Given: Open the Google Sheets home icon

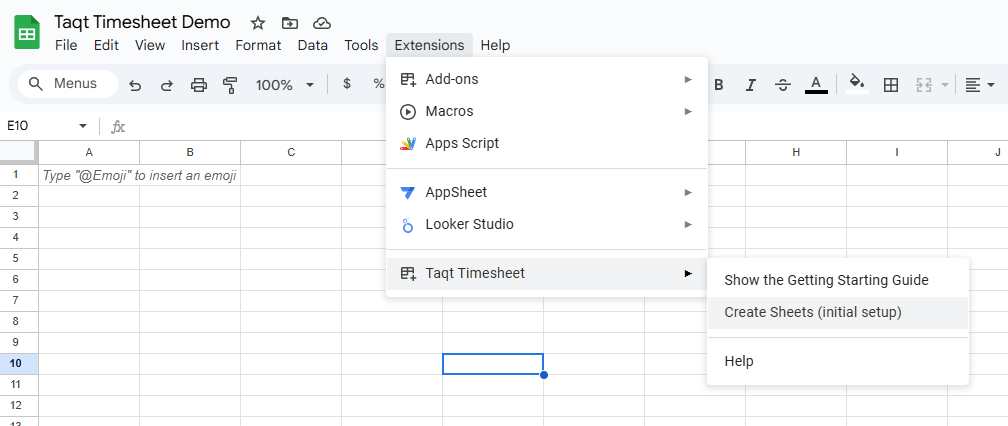Looking at the screenshot, I should (27, 32).
